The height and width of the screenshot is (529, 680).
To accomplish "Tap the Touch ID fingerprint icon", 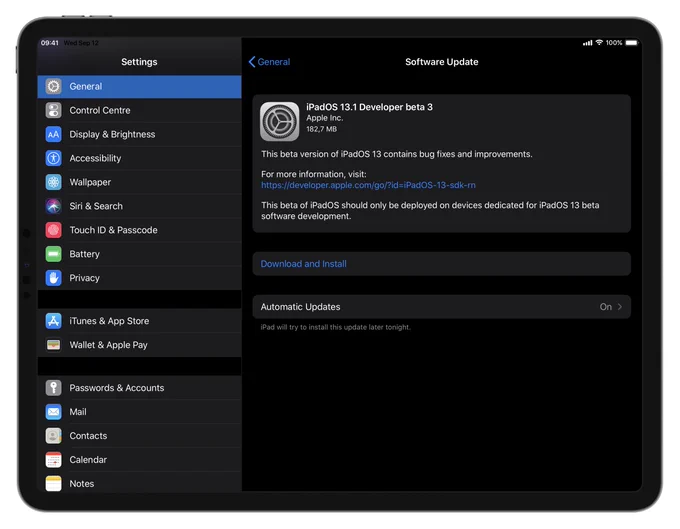I will click(x=53, y=230).
